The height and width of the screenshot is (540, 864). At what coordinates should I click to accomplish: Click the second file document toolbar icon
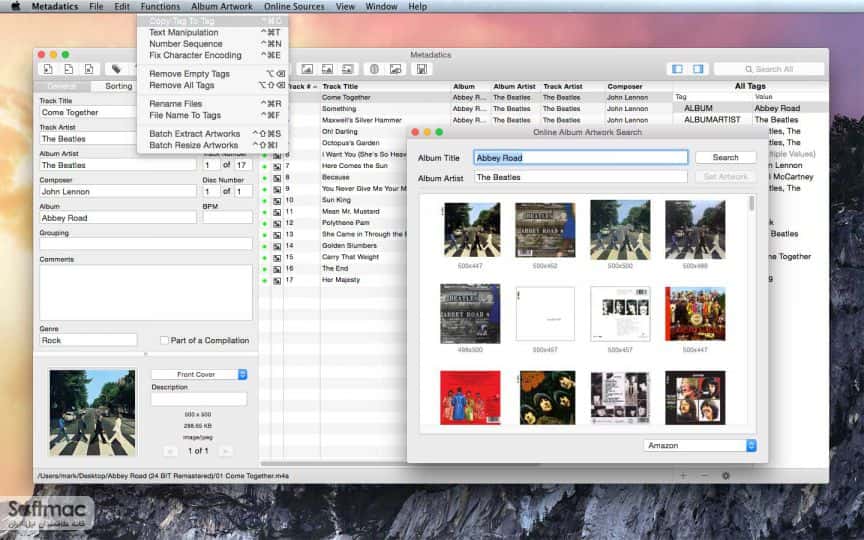click(68, 69)
